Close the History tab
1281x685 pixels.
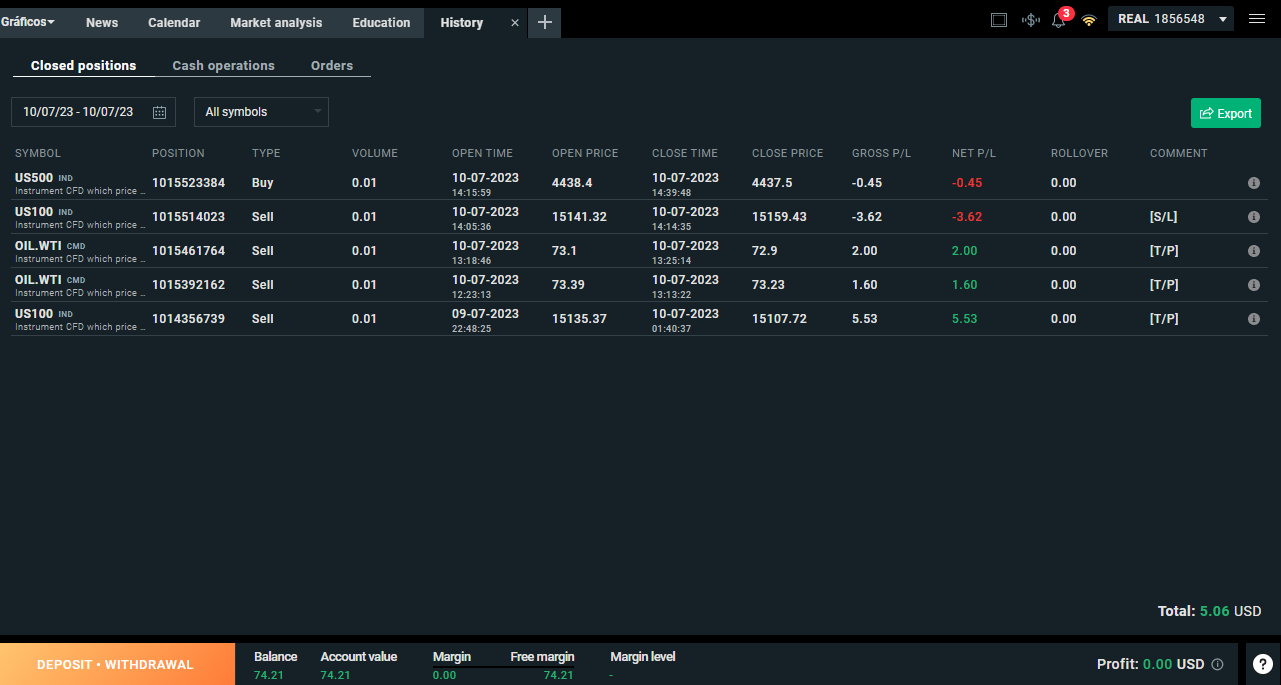coord(515,23)
